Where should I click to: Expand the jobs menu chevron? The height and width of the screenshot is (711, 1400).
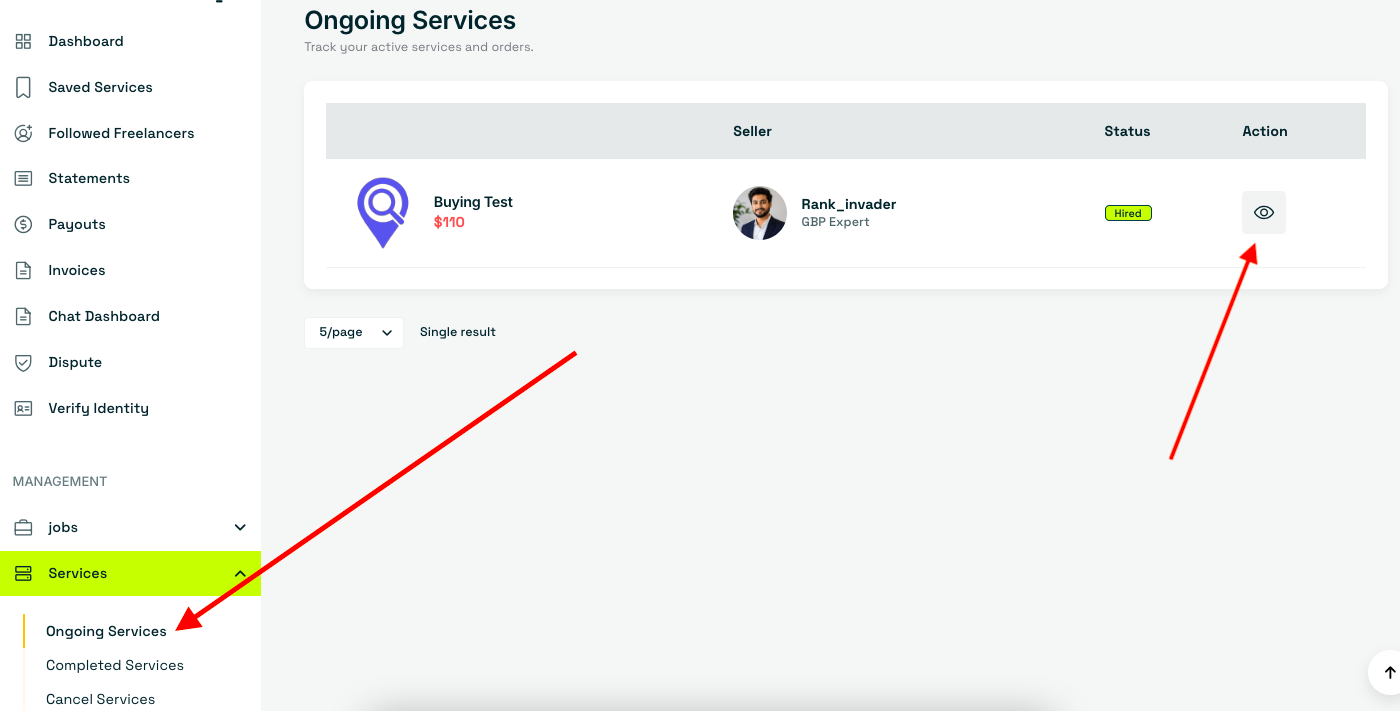point(240,527)
